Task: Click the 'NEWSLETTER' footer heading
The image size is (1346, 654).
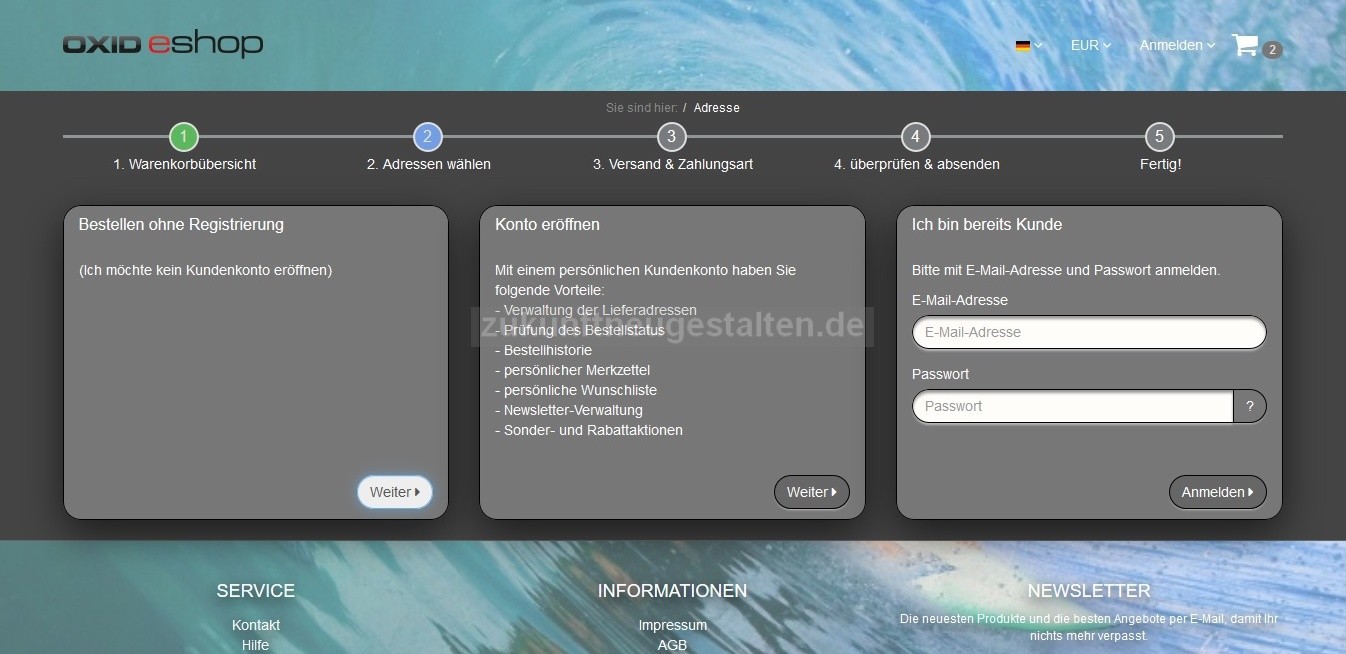Action: click(x=1089, y=591)
